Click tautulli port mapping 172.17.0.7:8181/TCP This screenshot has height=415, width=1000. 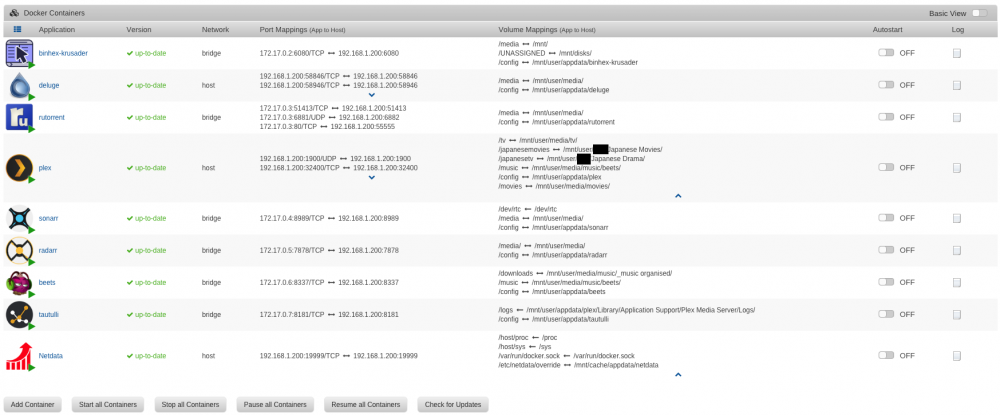pos(292,314)
